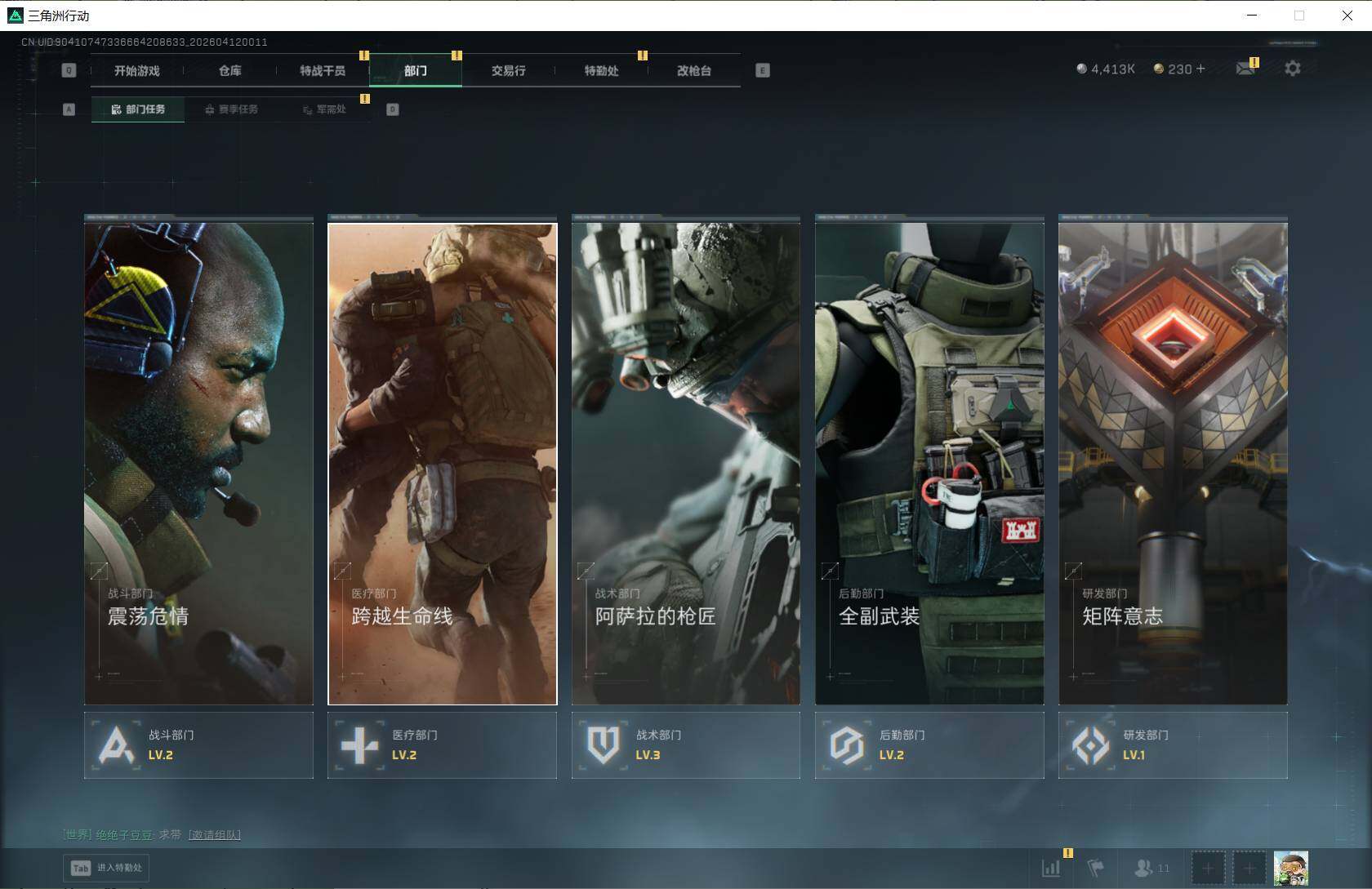
Task: Click the 4,413K currency amount
Action: 1113,69
